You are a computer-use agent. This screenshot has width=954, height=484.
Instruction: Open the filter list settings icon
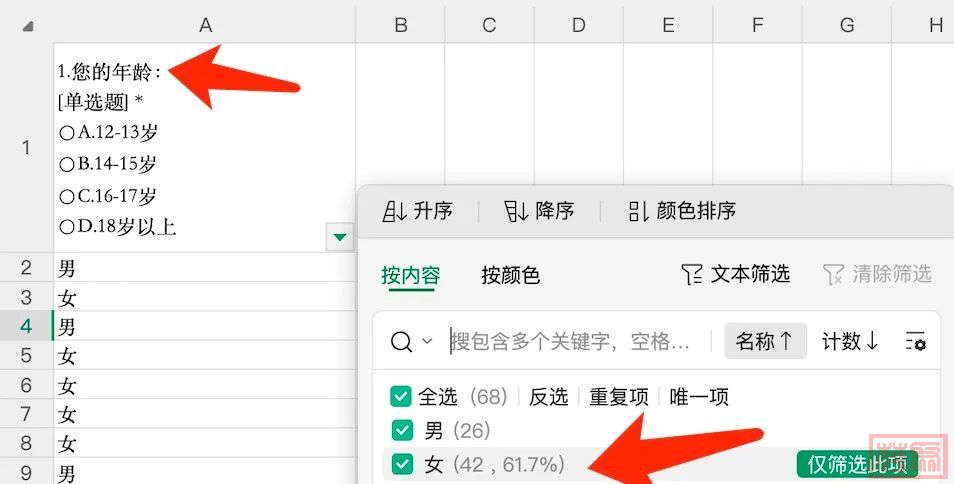pos(915,342)
